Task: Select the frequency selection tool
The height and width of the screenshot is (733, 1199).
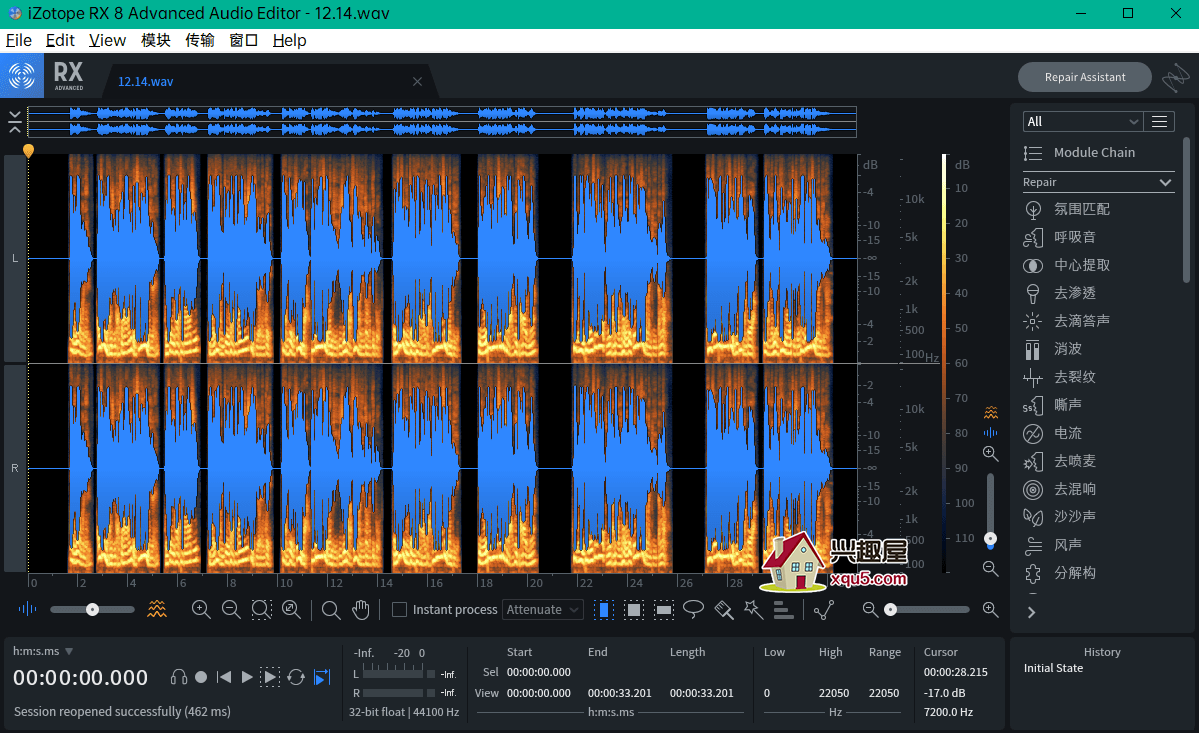Action: [663, 609]
